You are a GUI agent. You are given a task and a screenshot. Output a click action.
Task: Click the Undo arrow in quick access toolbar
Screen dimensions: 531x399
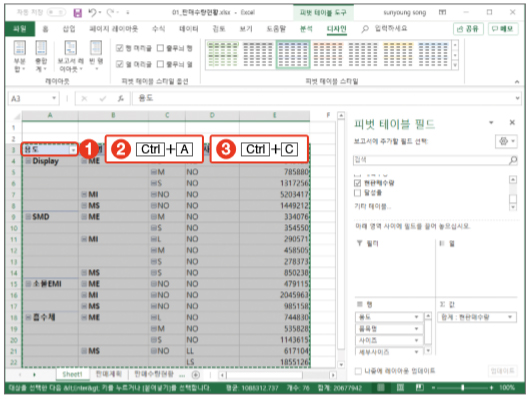point(92,13)
